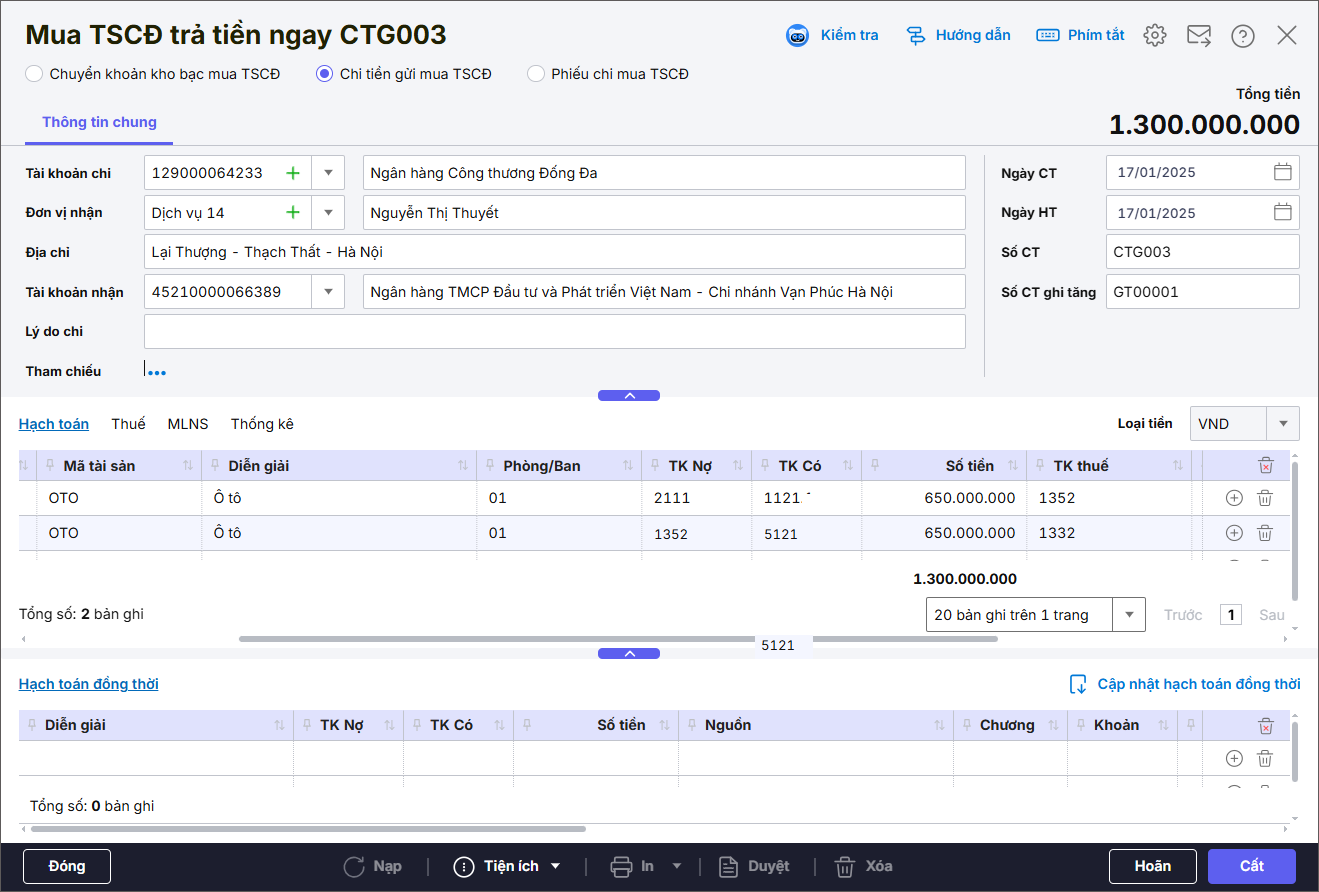Click green plus beside Tài khoản chi

click(293, 173)
